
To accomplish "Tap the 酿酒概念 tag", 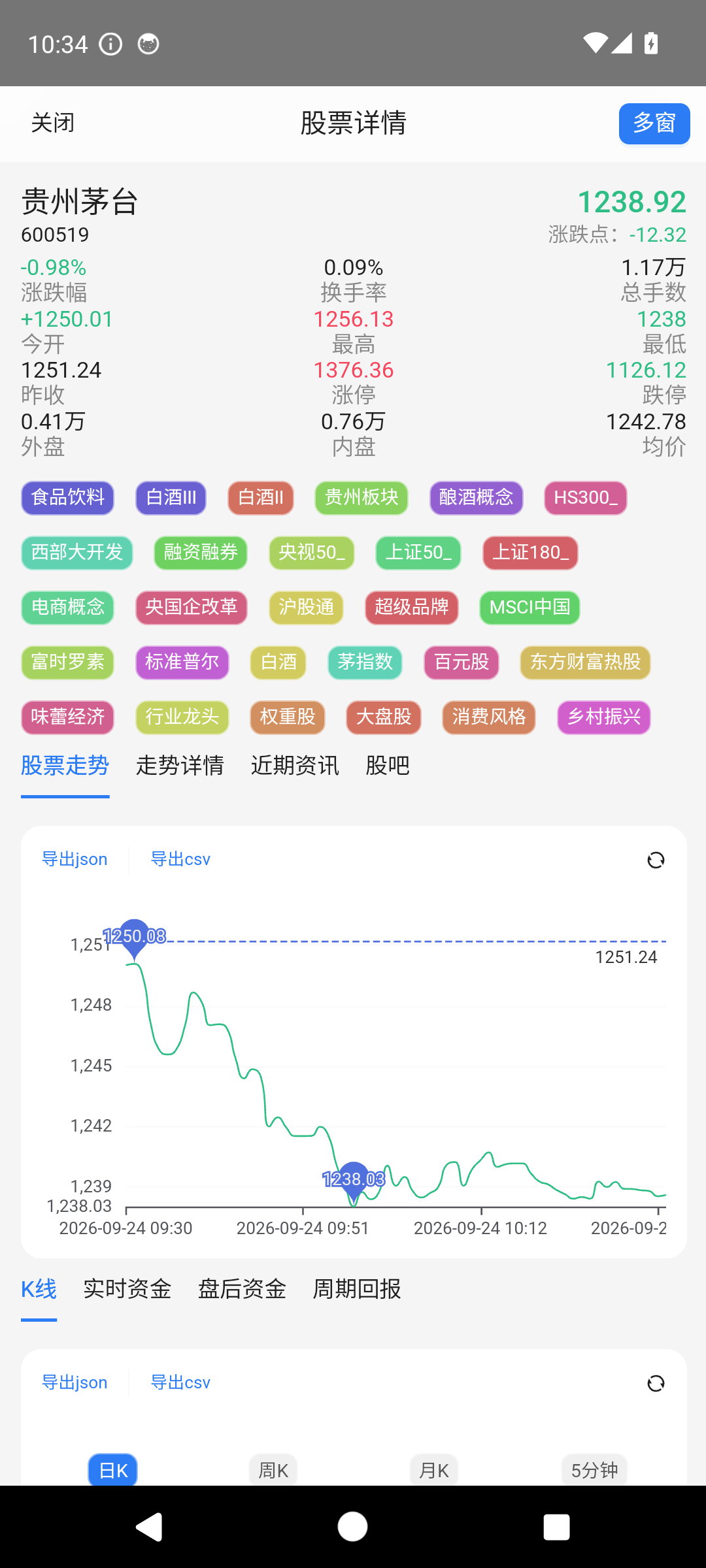I will coord(476,498).
